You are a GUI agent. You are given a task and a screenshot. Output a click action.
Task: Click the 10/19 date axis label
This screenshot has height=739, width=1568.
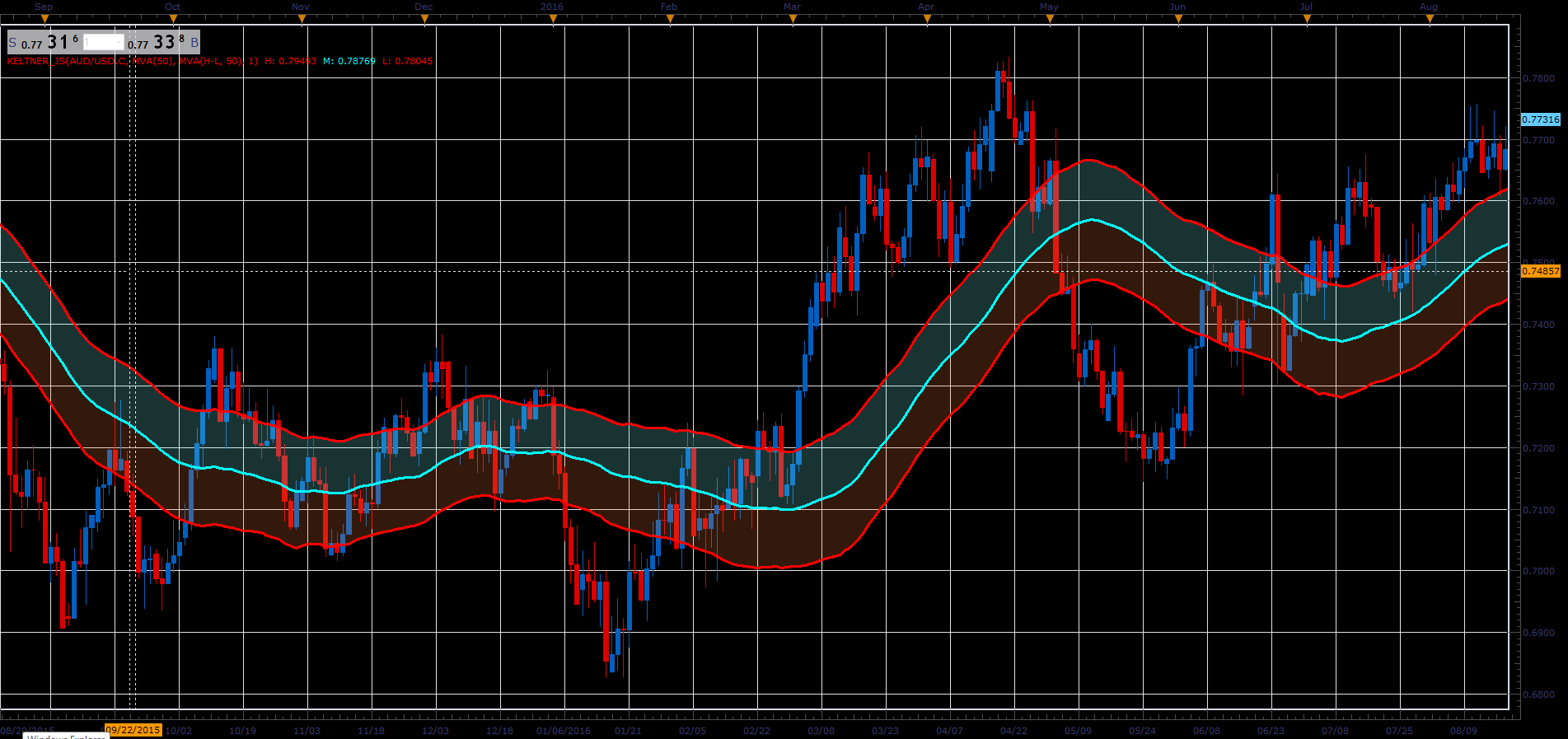[x=242, y=731]
